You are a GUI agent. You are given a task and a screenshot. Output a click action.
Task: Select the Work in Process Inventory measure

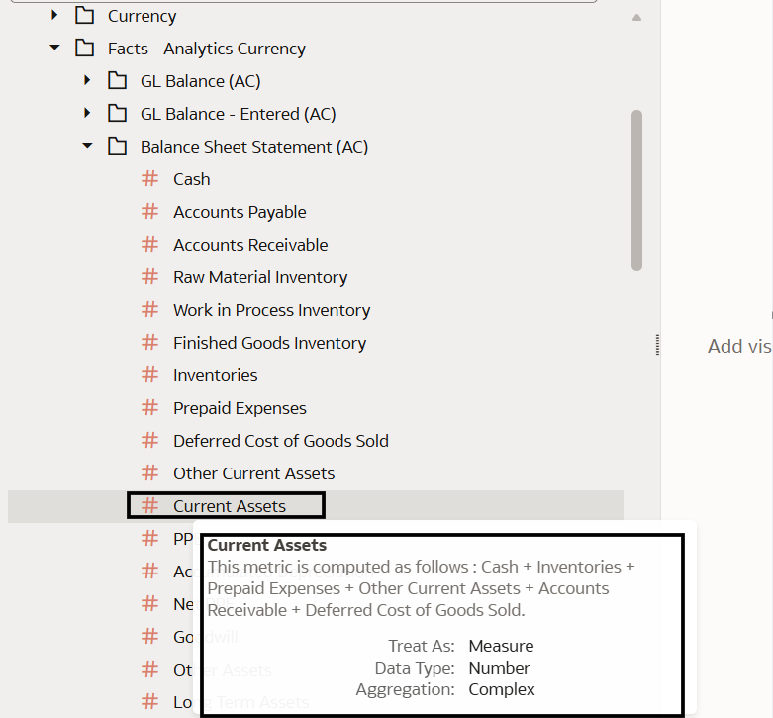[272, 310]
